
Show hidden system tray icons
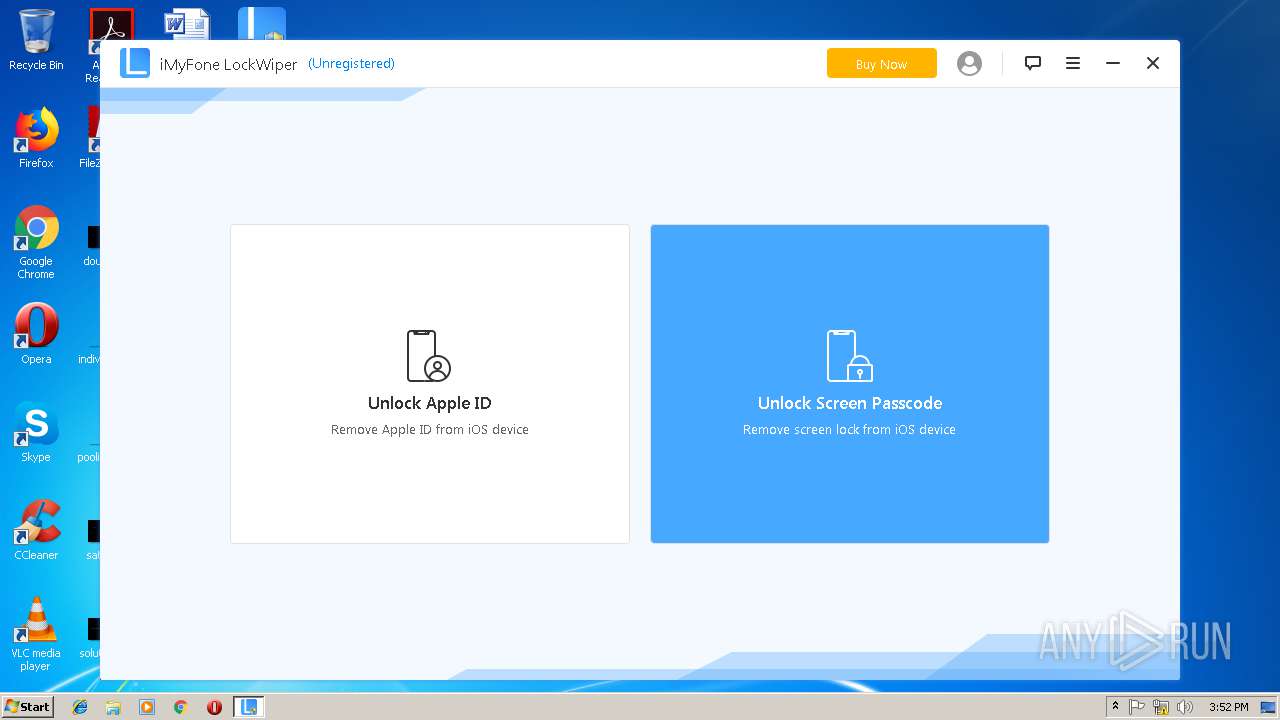1115,707
